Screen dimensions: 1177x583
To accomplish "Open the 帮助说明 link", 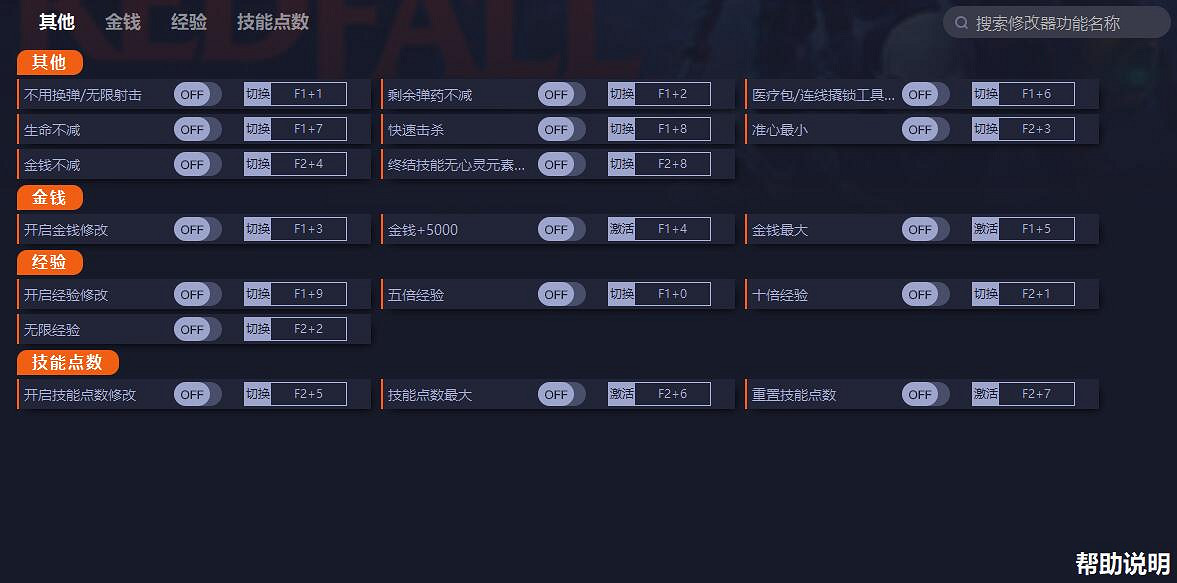I will click(x=1122, y=563).
